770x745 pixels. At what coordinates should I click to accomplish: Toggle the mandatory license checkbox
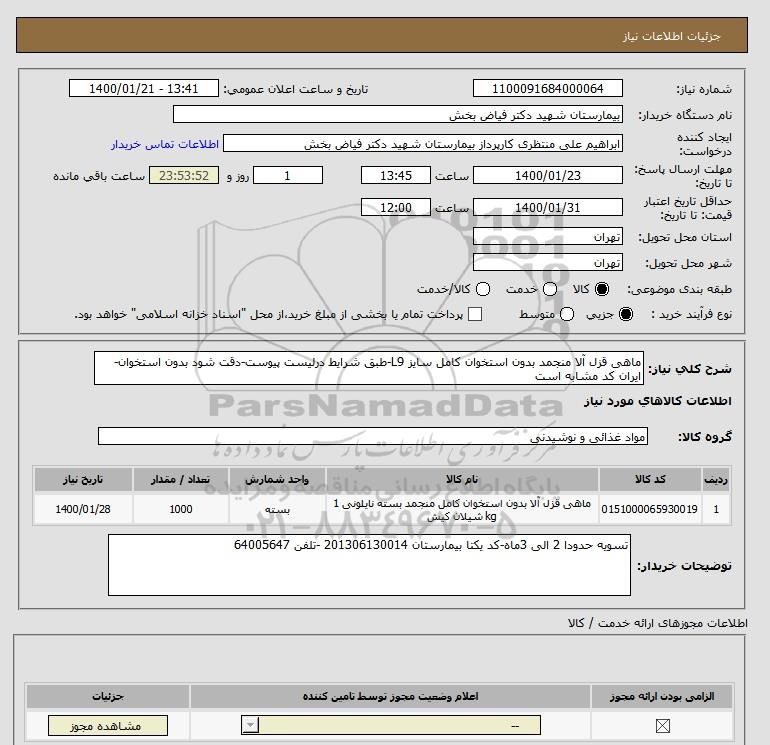coord(662,725)
